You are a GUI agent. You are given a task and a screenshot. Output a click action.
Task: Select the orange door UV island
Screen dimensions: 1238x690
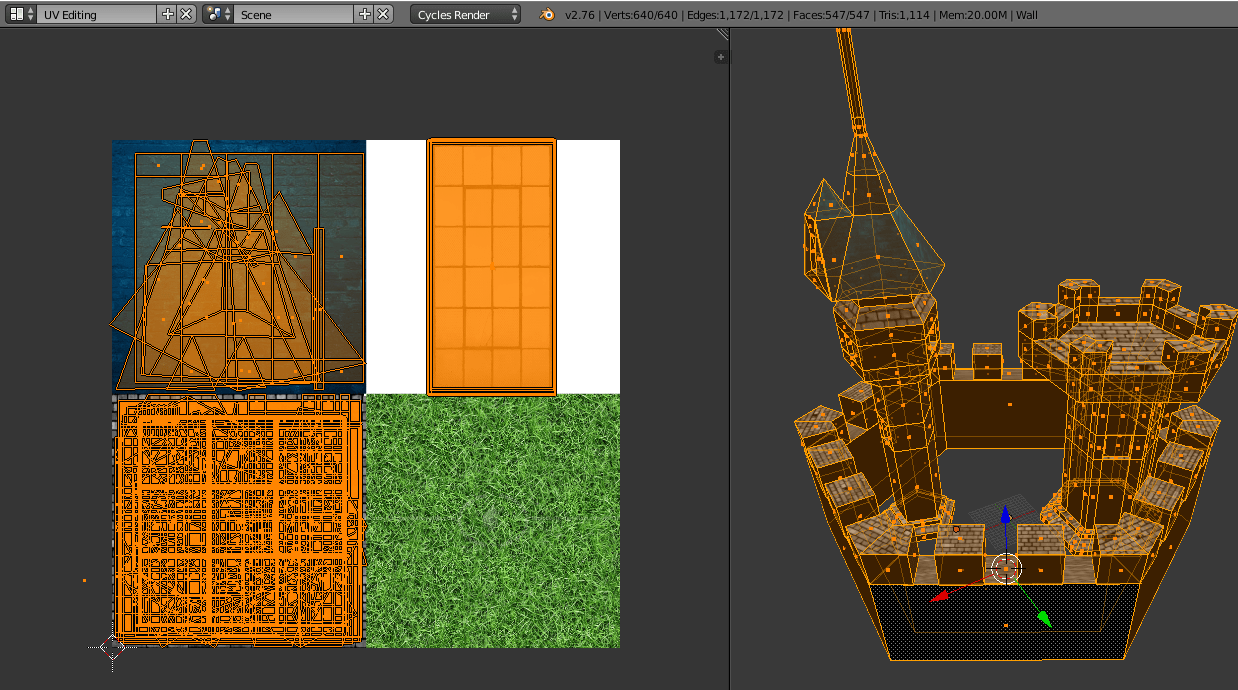click(492, 265)
